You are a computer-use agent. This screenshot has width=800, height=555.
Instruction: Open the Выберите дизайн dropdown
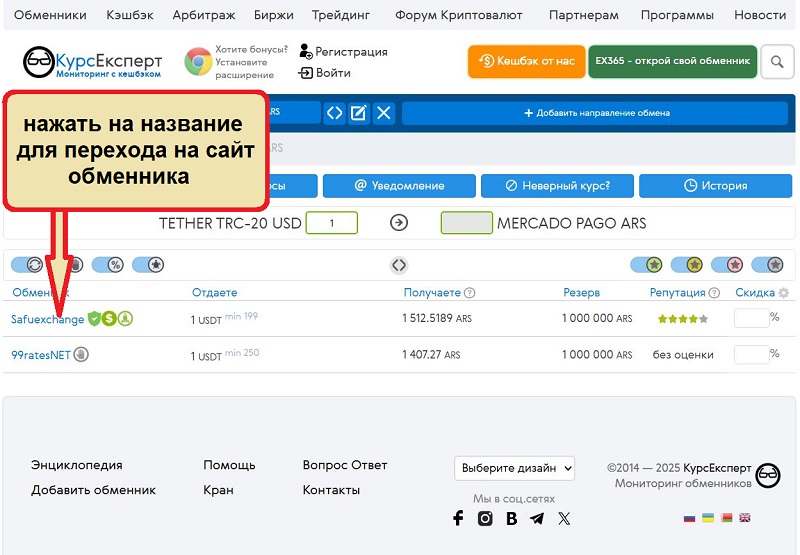(514, 468)
